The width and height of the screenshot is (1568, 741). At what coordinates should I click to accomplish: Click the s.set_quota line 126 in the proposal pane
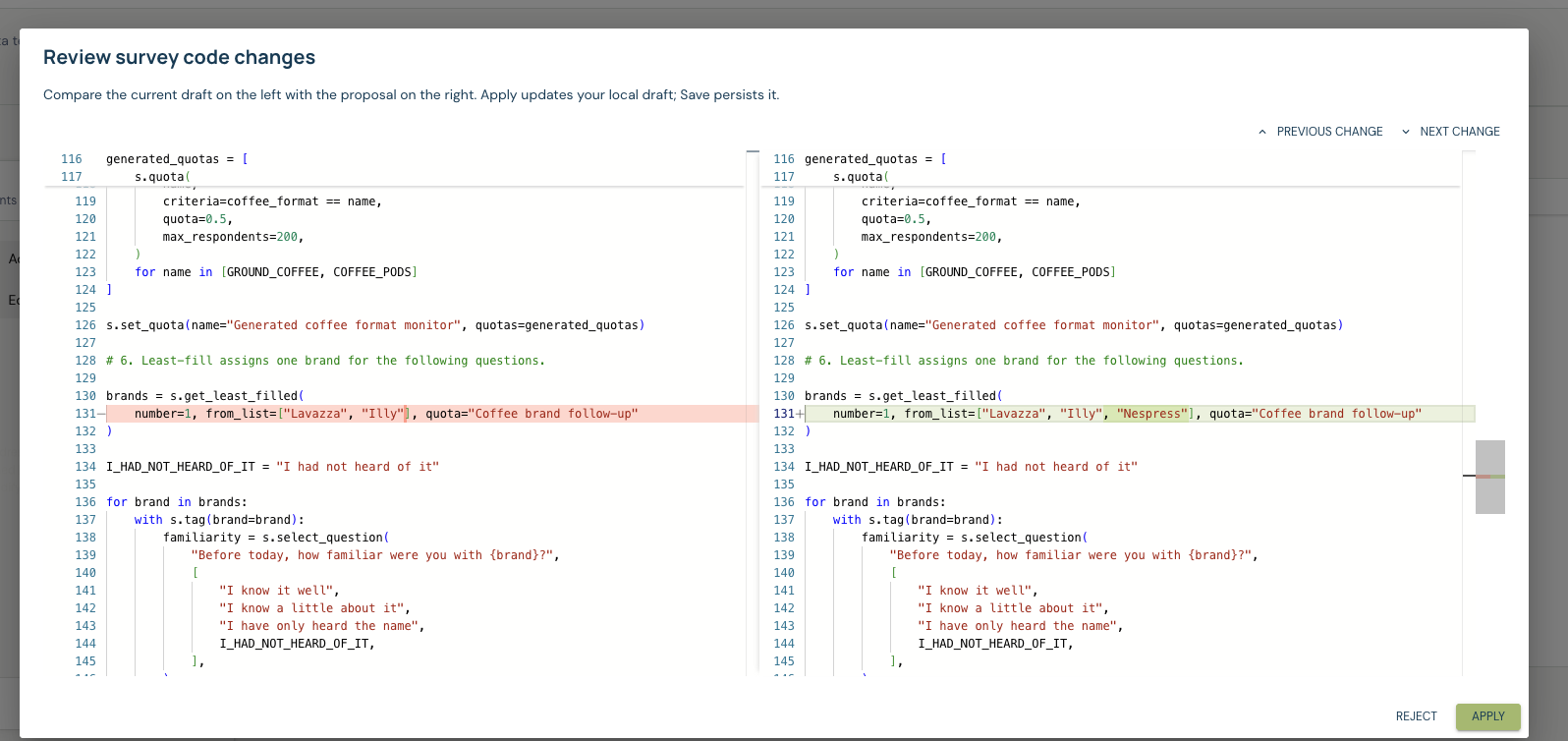coord(1074,325)
